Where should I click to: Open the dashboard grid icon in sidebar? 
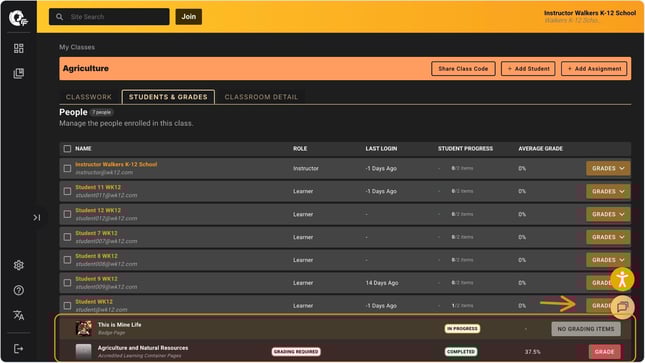(19, 49)
